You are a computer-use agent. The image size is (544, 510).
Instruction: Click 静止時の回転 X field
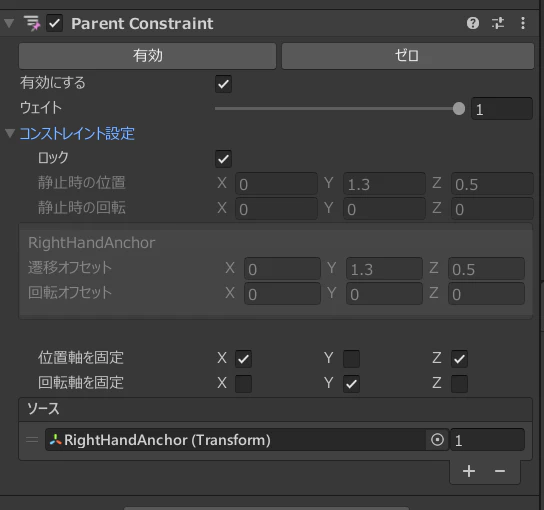click(276, 209)
